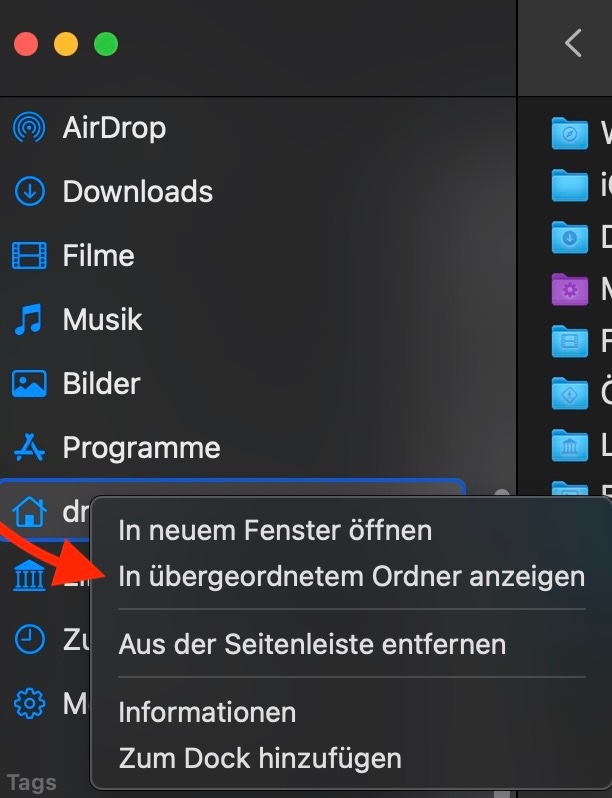Select the Filme filmstrip icon

point(29,255)
